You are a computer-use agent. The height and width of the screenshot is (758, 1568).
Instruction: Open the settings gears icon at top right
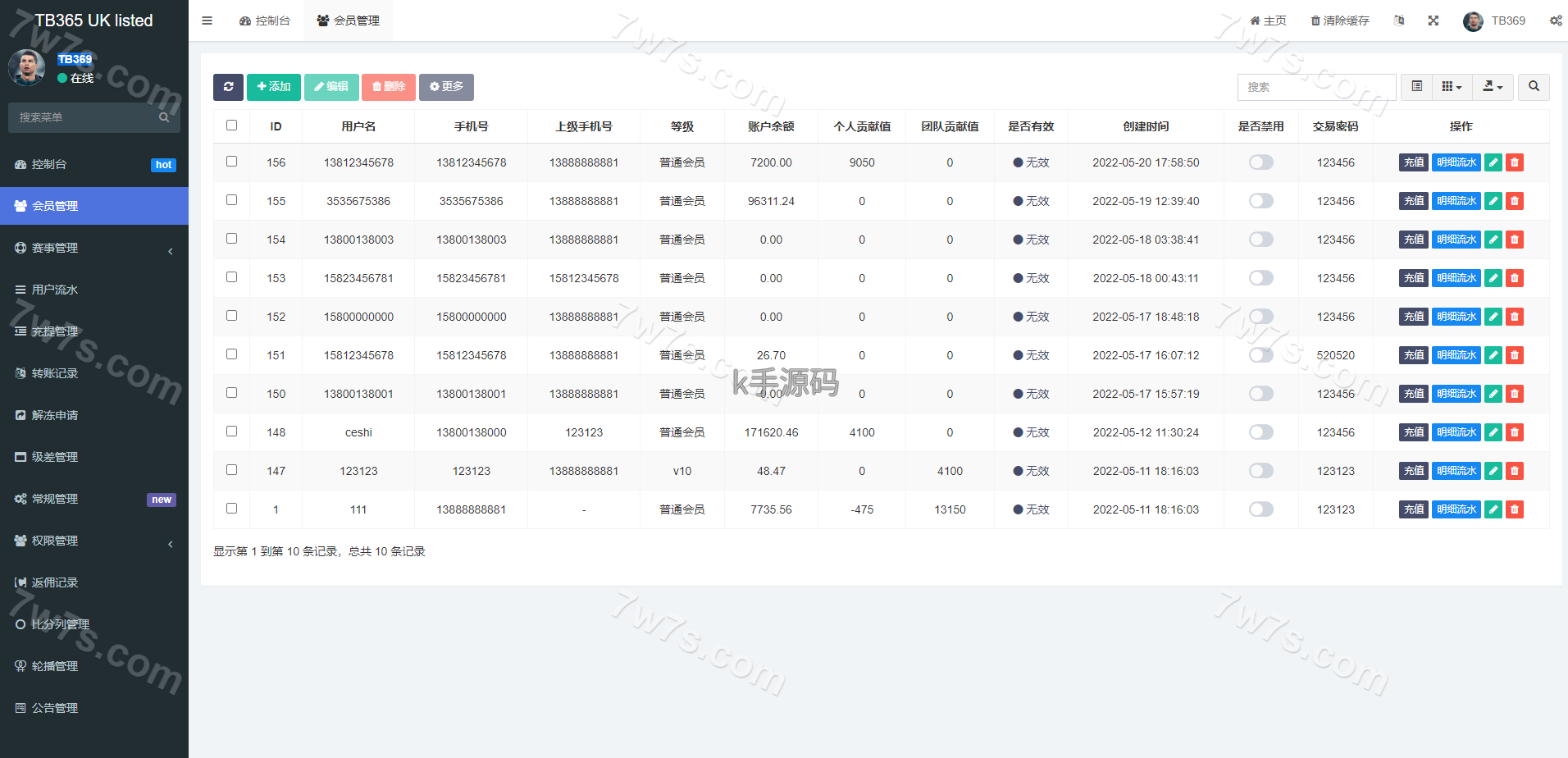coord(1556,21)
